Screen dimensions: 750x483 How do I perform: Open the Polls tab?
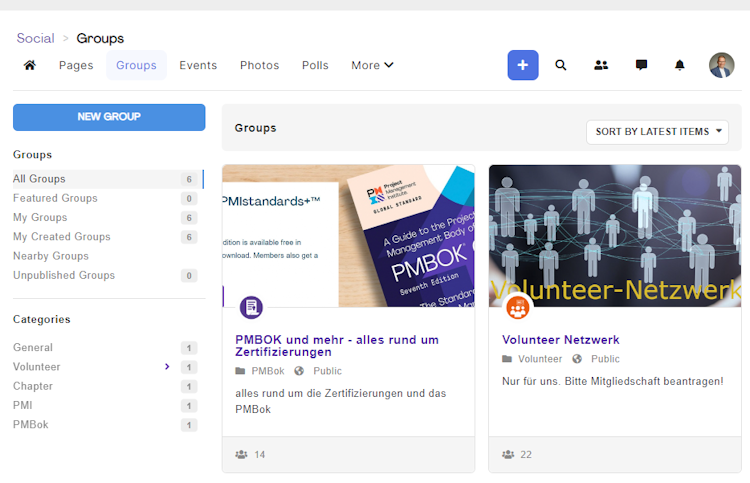(315, 65)
